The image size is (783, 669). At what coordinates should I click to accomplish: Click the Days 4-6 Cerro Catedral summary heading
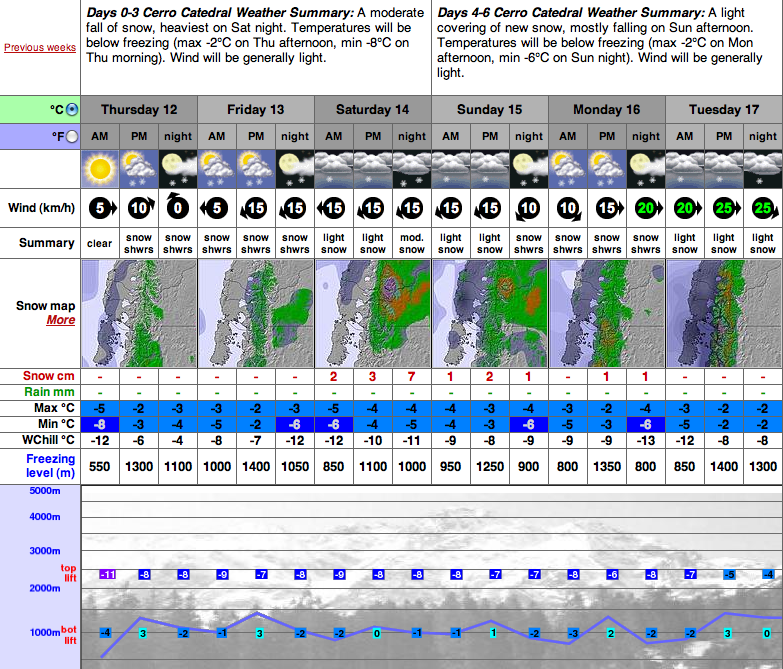pos(572,12)
